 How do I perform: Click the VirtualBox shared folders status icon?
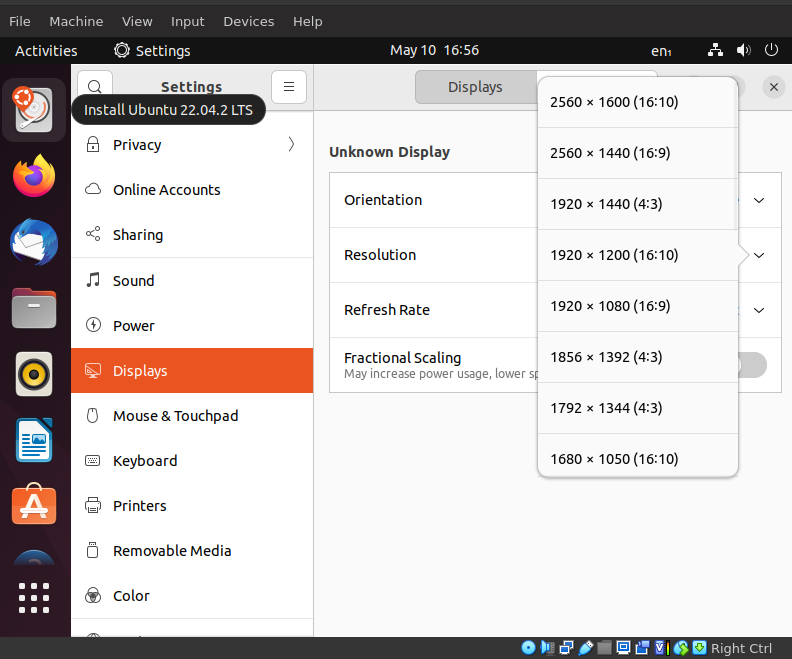[604, 647]
